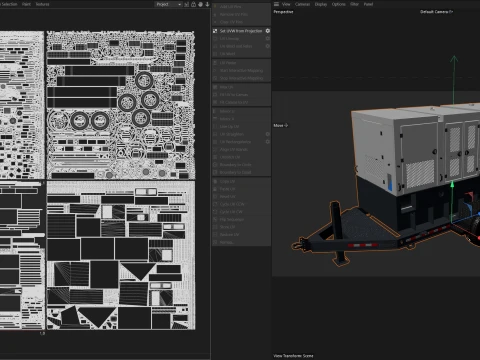The height and width of the screenshot is (360, 480).
Task: Click the UV Unwrap command icon
Action: pyautogui.click(x=215, y=39)
